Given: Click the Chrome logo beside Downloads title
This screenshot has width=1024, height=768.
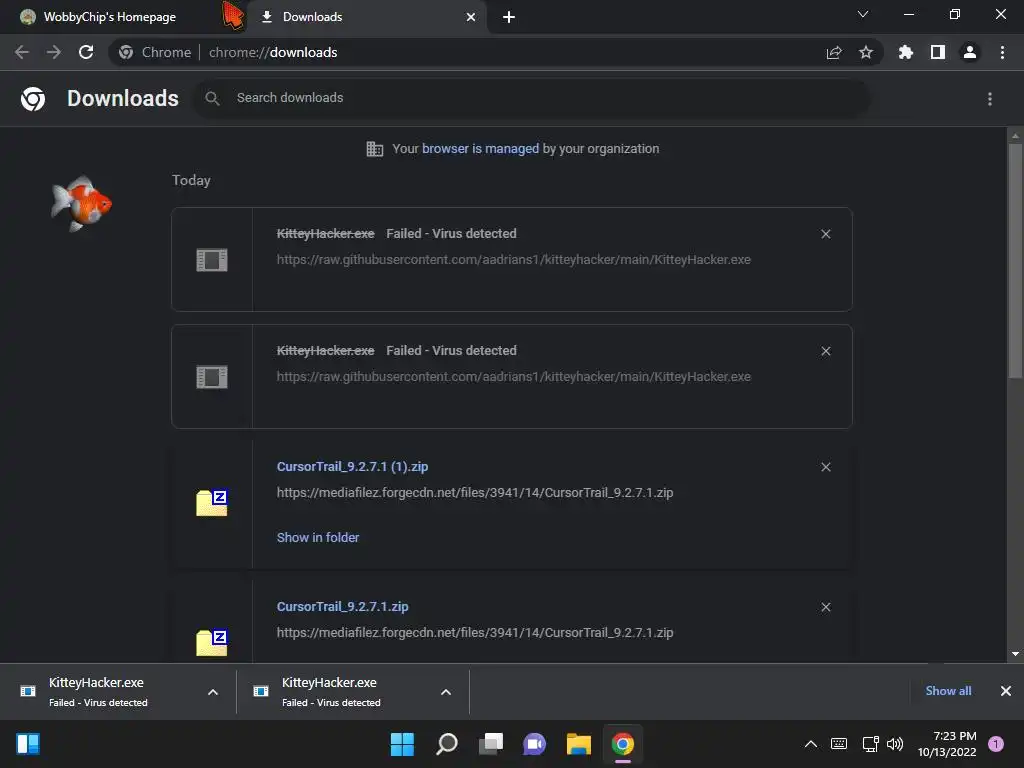Looking at the screenshot, I should pyautogui.click(x=33, y=99).
